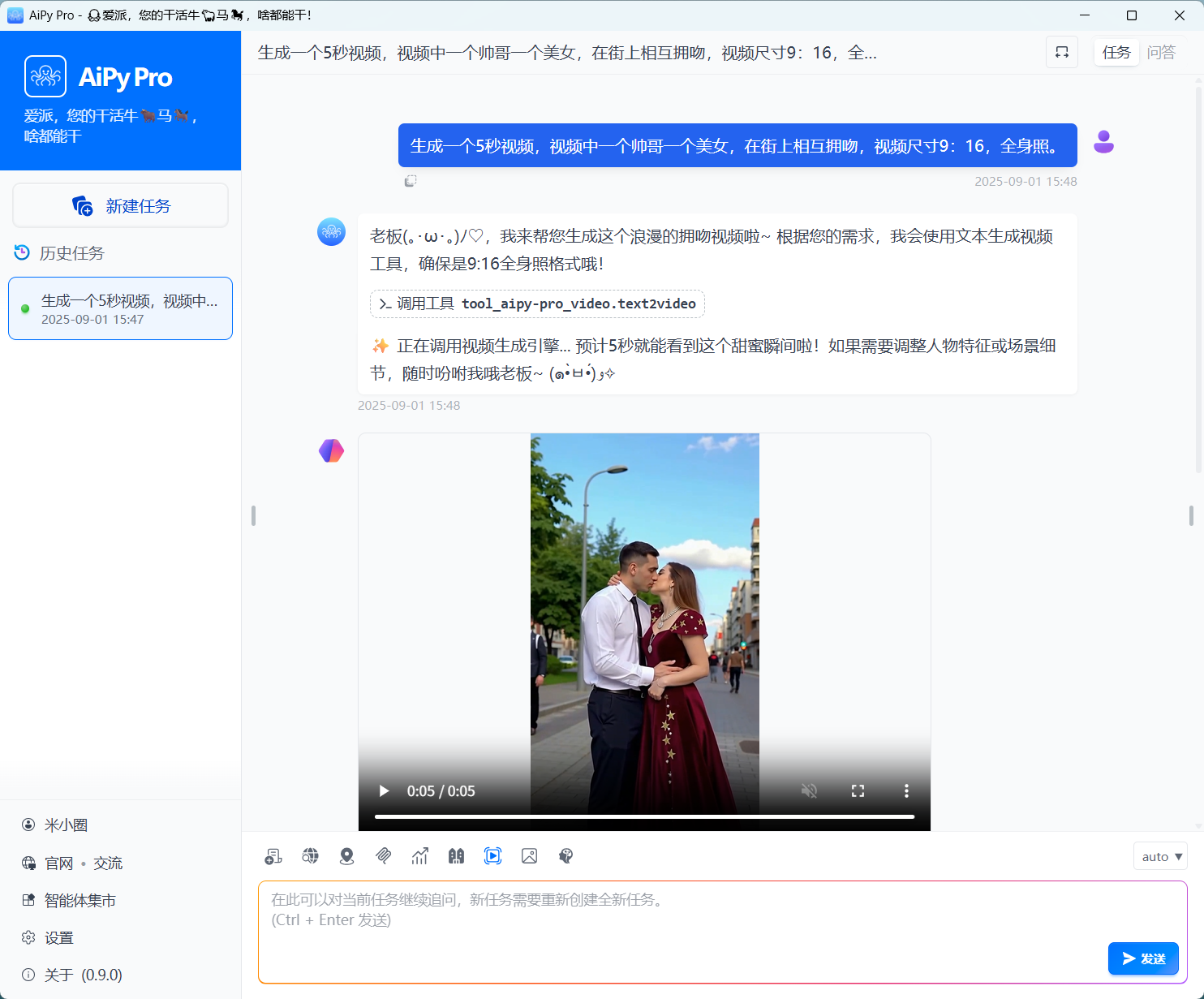
Task: Toggle the video generation tool icon
Action: click(492, 856)
